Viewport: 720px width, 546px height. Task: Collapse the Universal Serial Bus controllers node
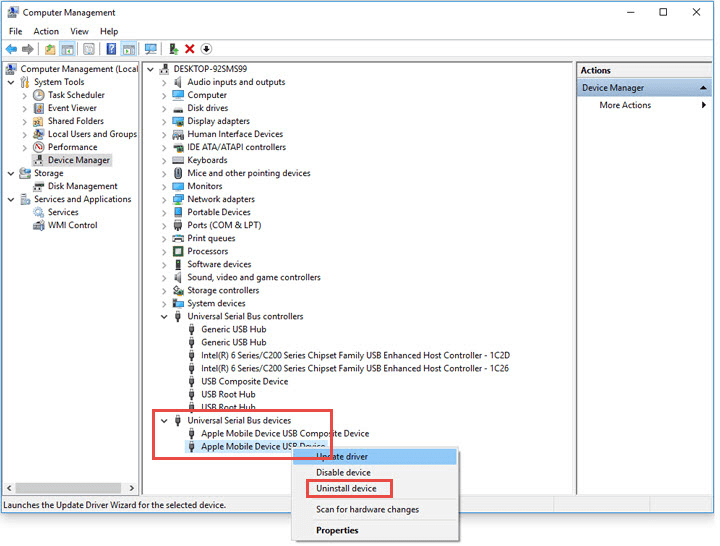click(164, 316)
